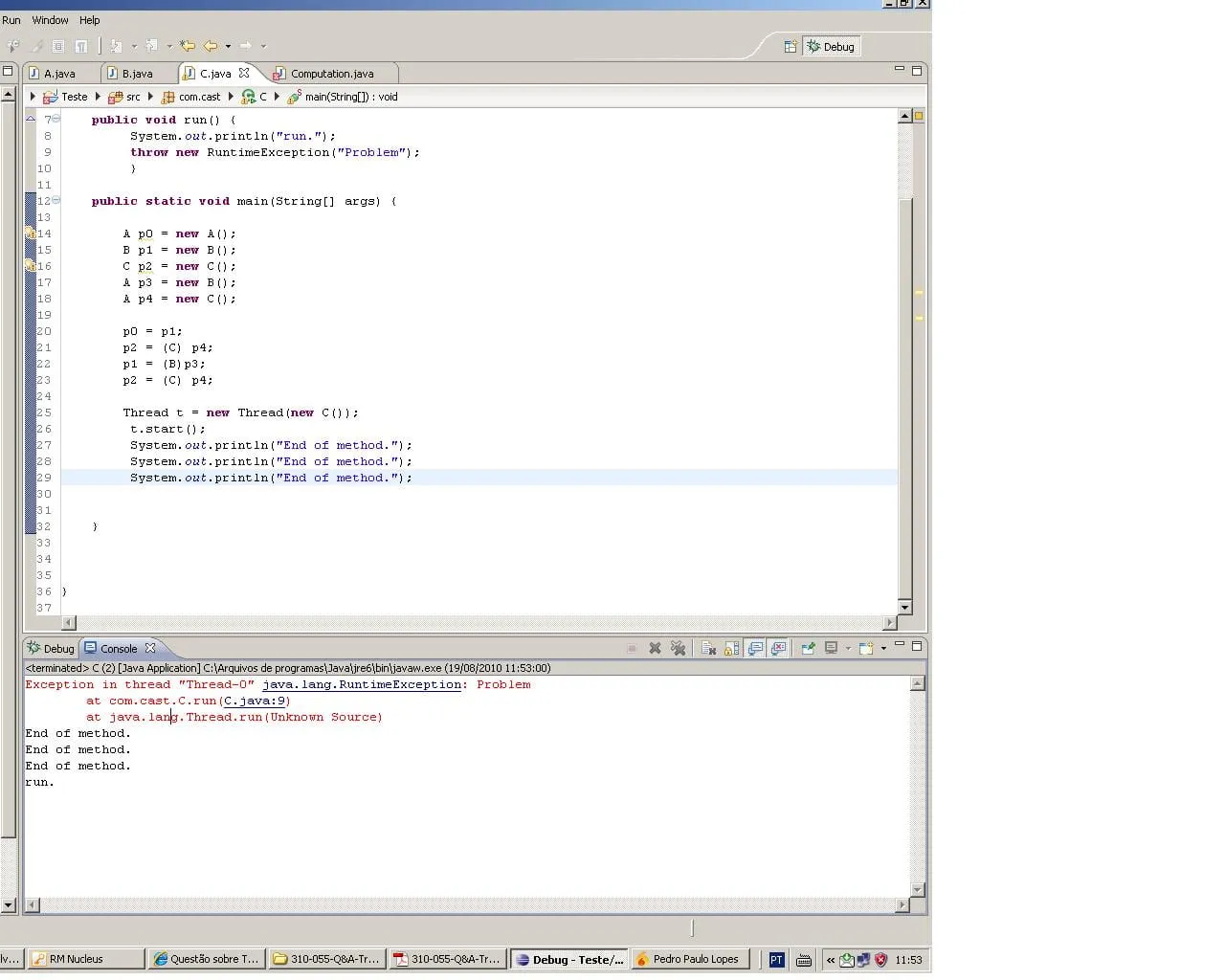The height and width of the screenshot is (980, 1225).
Task: Click the Back navigation arrow in toolbar
Action: (210, 46)
